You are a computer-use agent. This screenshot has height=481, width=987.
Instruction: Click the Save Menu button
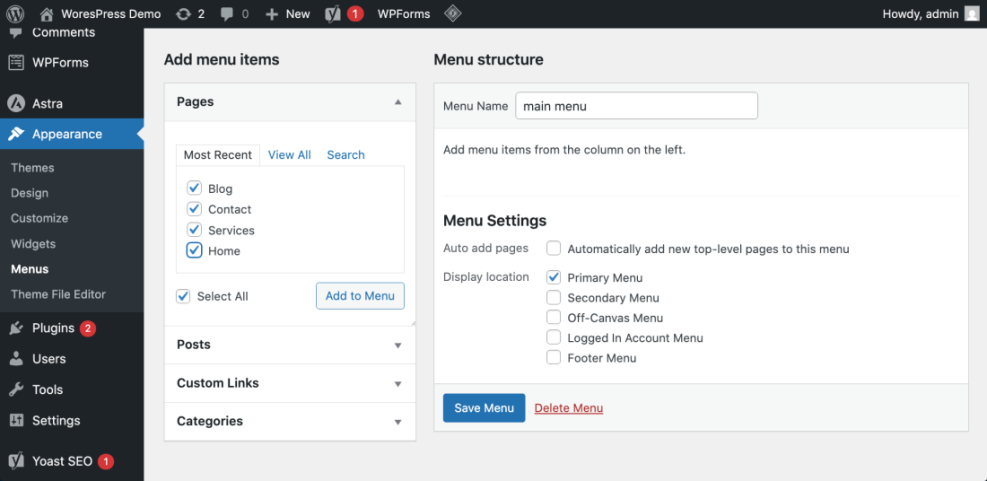click(484, 408)
